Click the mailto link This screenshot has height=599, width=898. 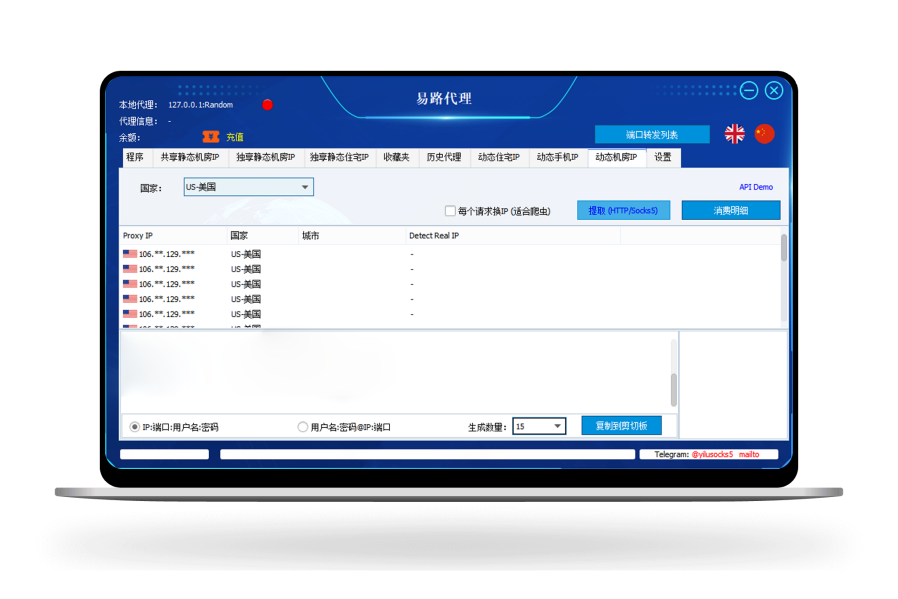click(x=749, y=454)
